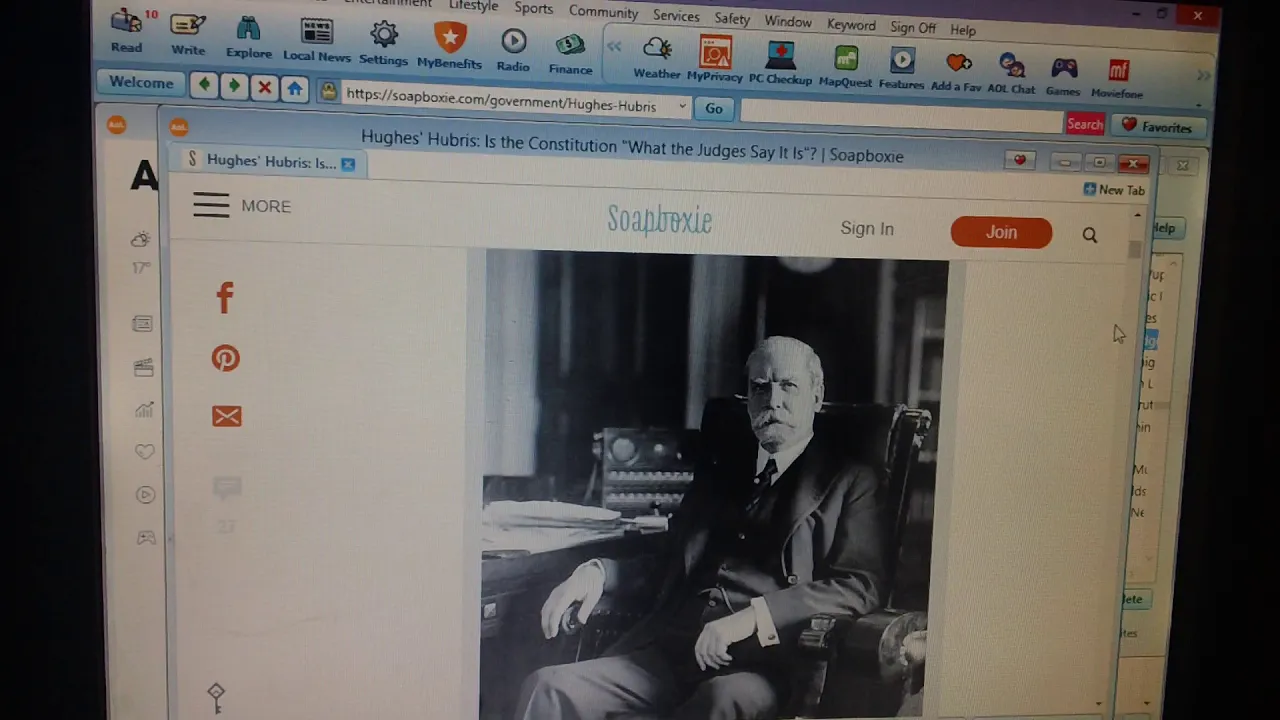1280x720 pixels.
Task: Open the address bar URL dropdown
Action: 683,106
